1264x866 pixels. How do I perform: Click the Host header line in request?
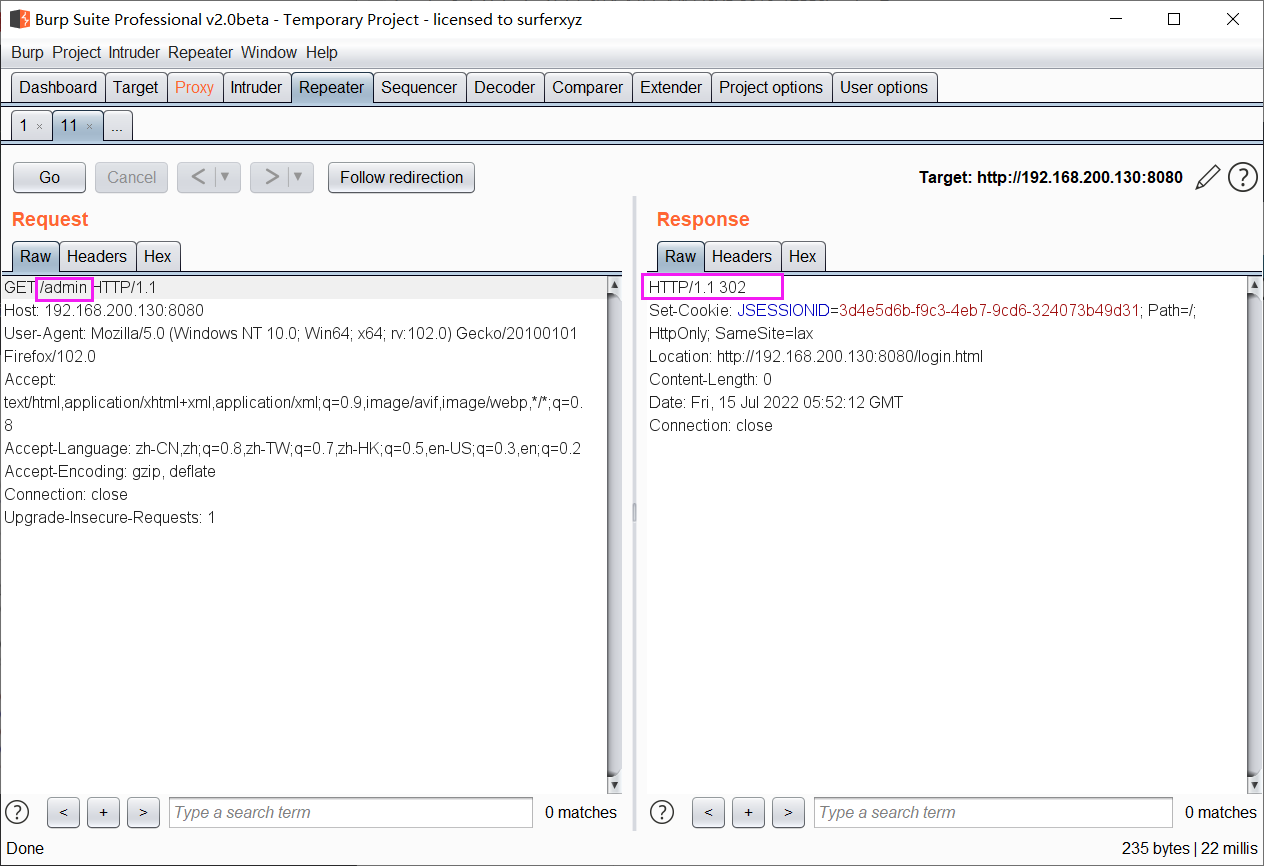coord(104,310)
